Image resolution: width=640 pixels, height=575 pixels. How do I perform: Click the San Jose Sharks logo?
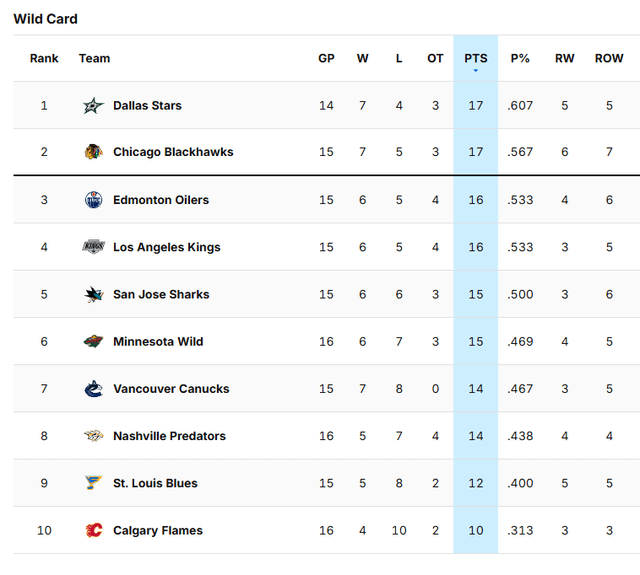94,294
